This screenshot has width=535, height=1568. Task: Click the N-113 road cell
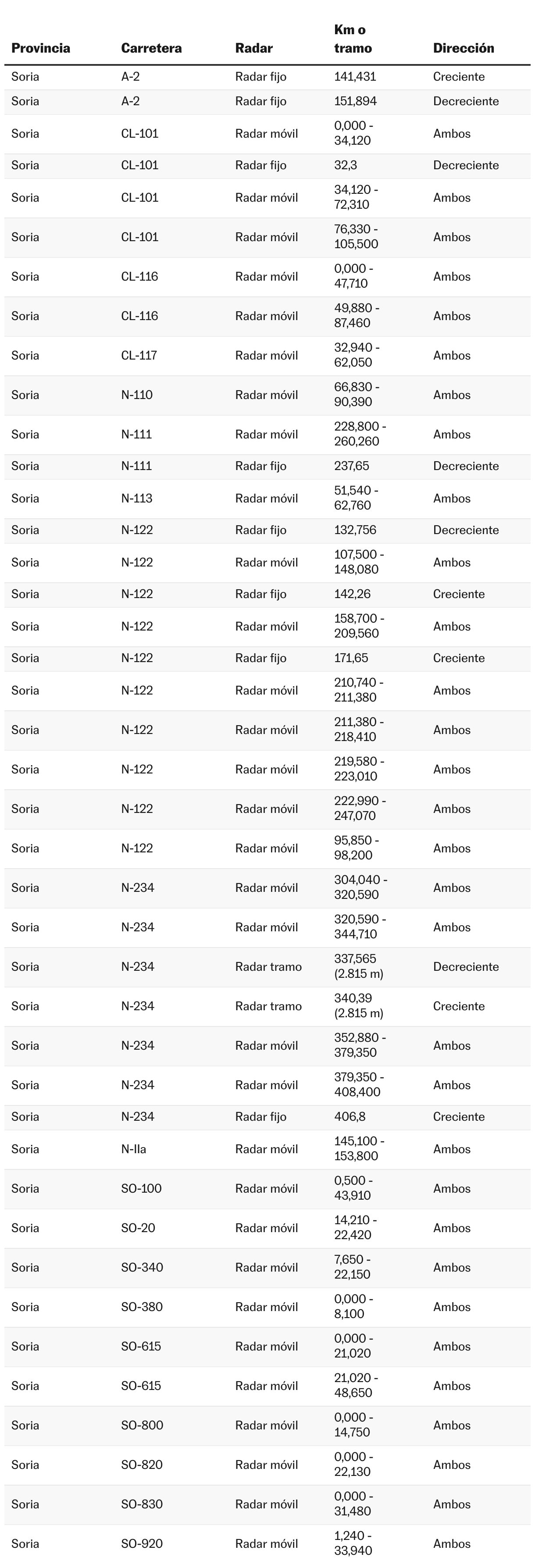[x=137, y=499]
